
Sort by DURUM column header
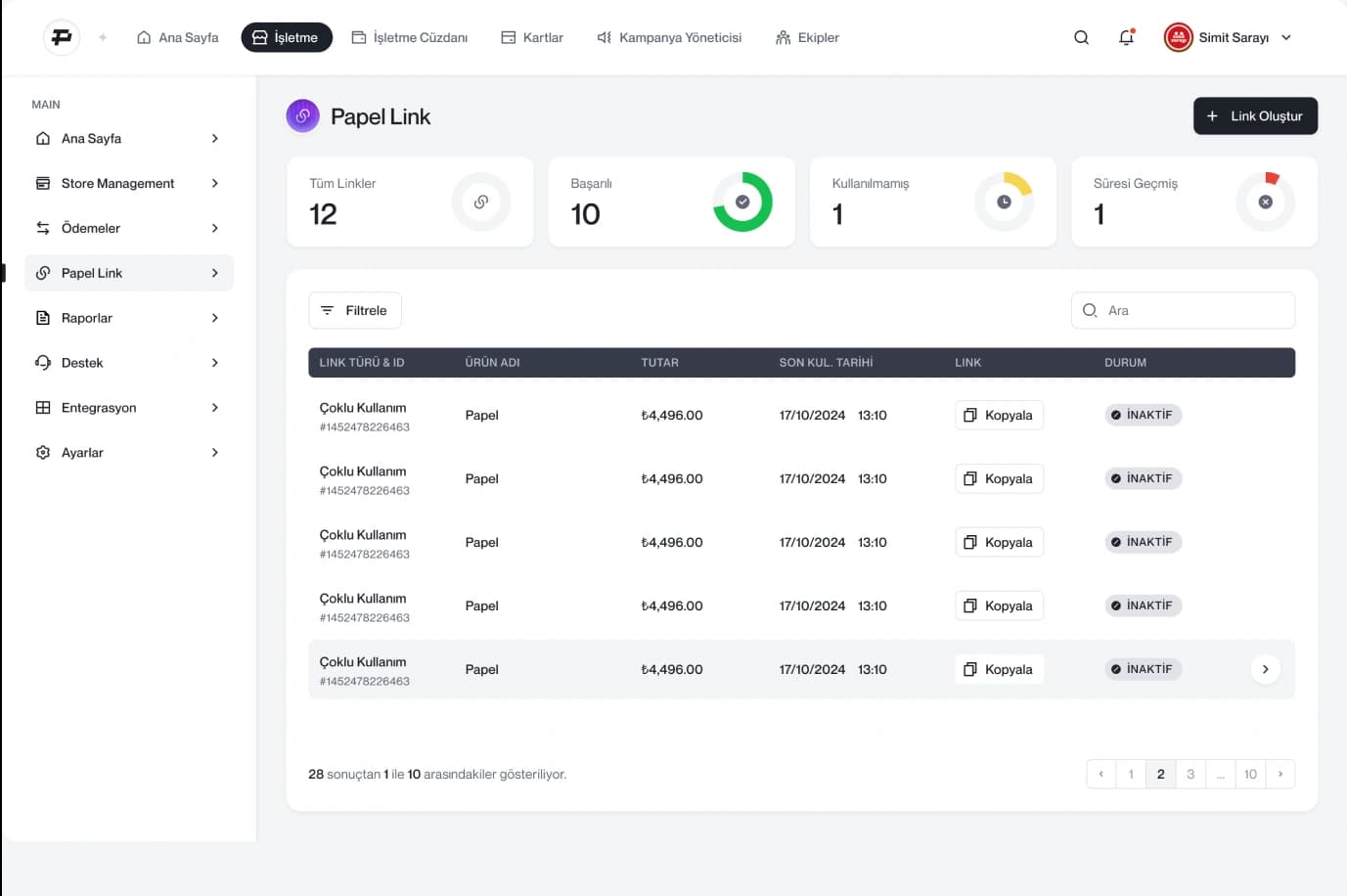[1125, 362]
